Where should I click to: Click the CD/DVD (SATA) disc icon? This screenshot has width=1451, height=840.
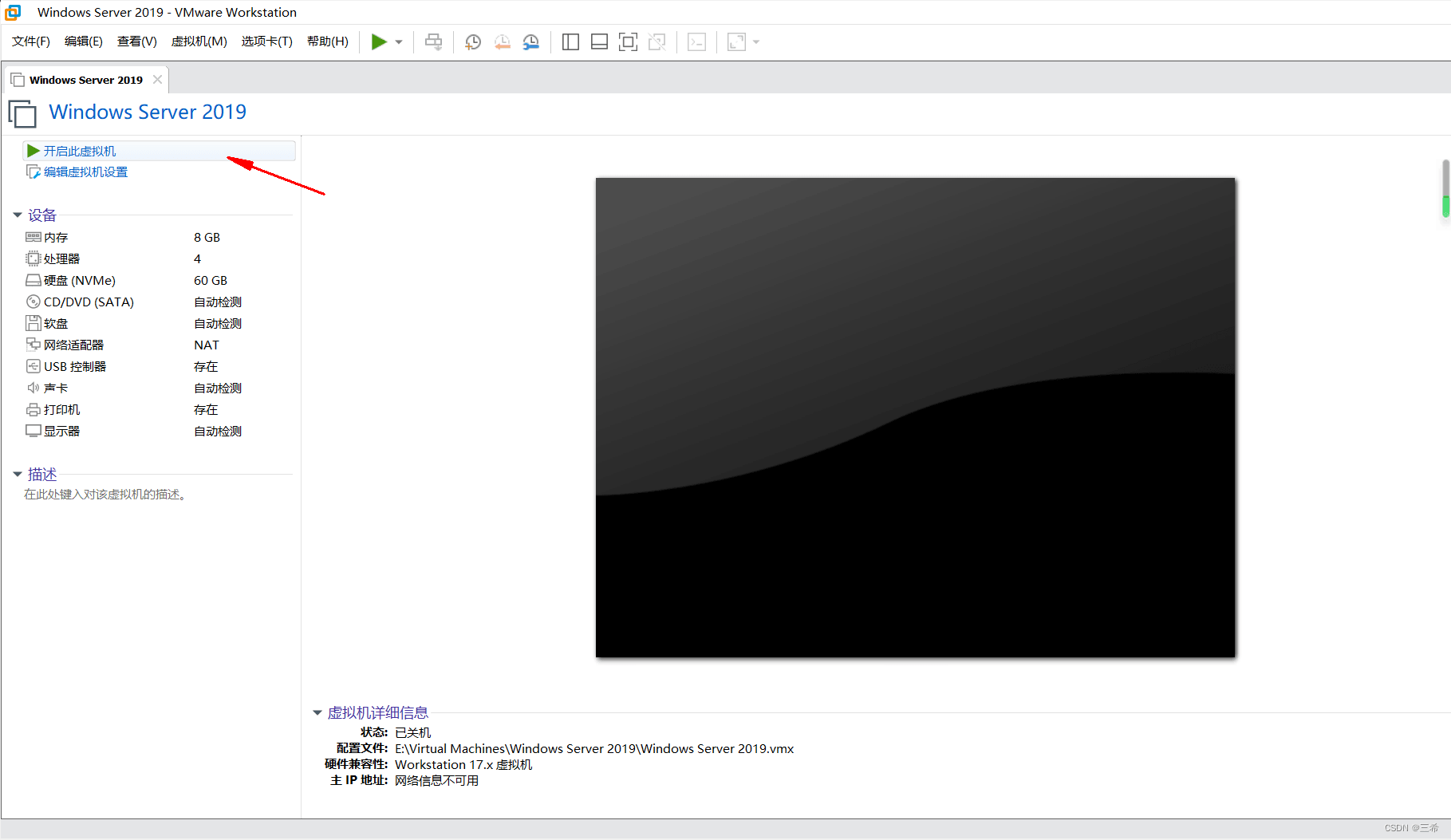pos(33,302)
